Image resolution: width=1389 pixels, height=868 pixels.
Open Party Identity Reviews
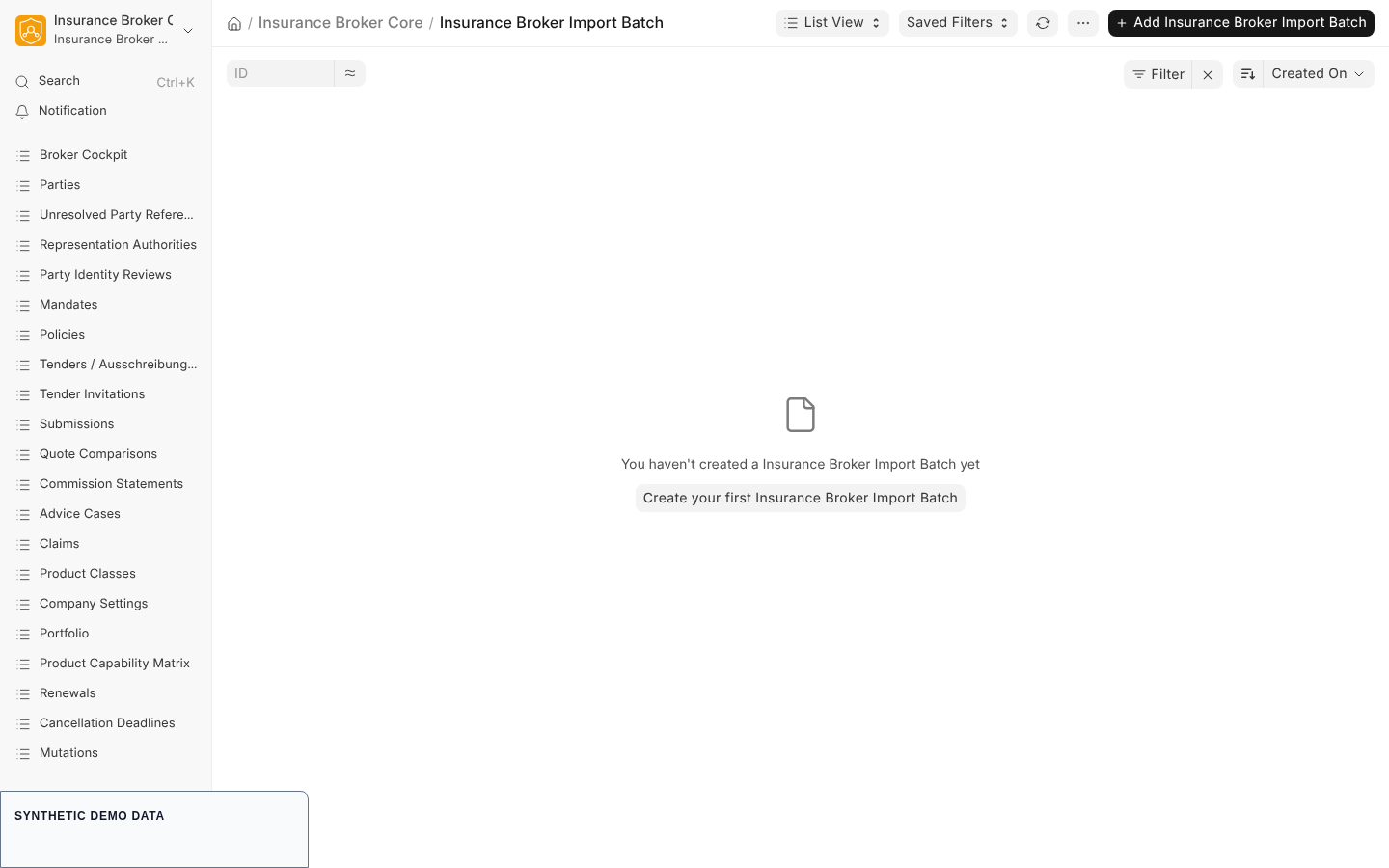105,275
